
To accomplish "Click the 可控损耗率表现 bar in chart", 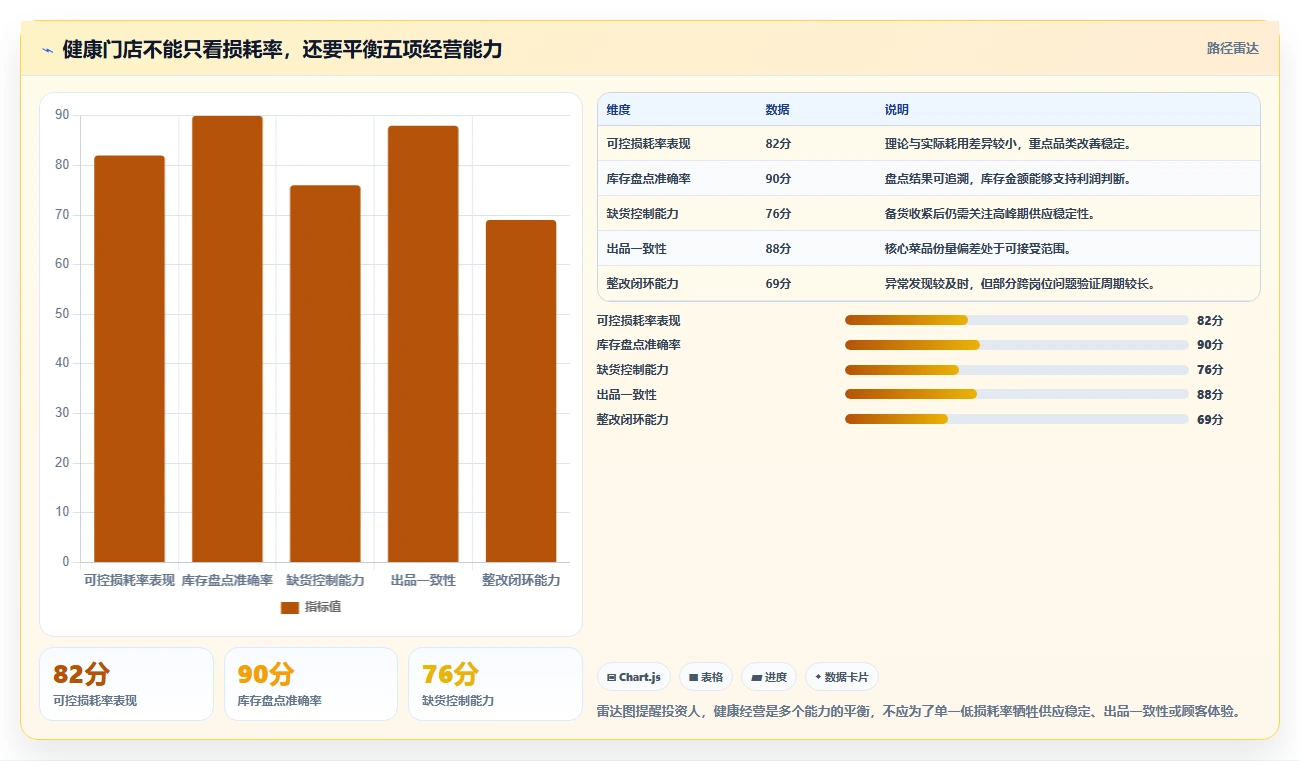I will pyautogui.click(x=129, y=359).
